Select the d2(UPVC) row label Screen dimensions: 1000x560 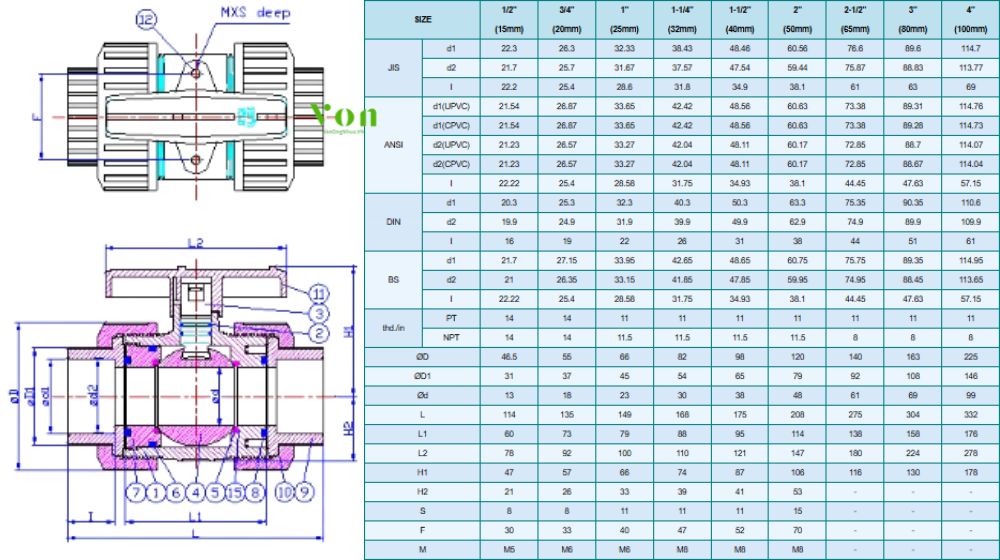click(451, 145)
